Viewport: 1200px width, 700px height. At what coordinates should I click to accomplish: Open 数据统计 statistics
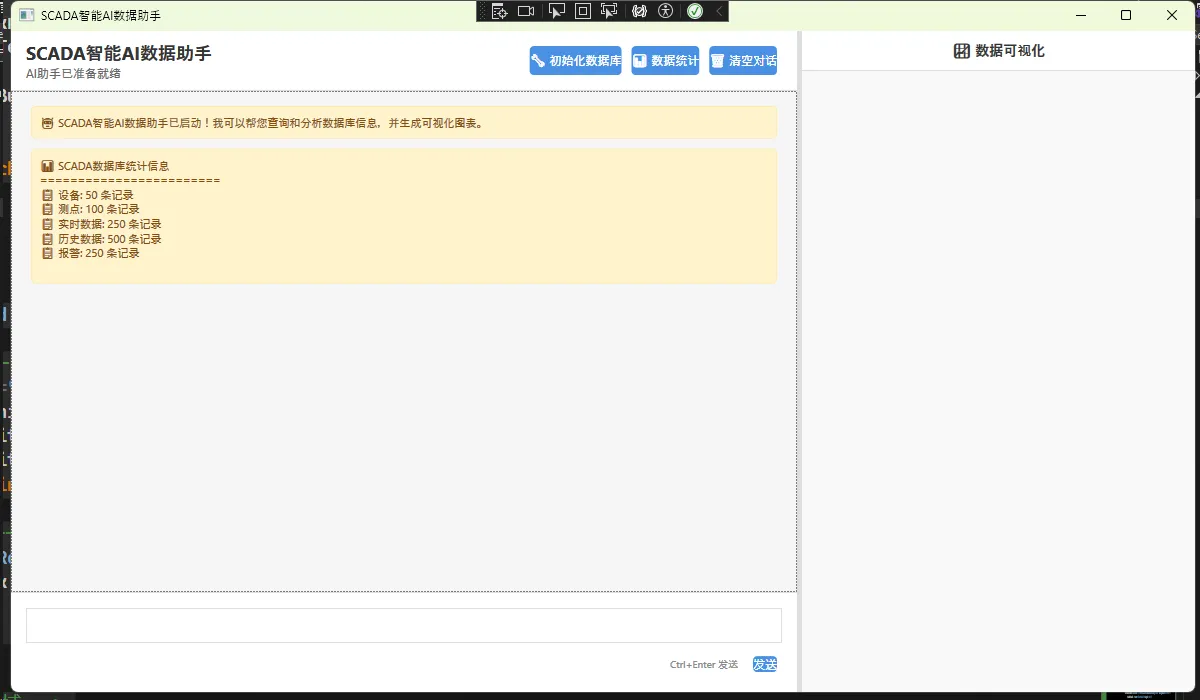click(665, 61)
